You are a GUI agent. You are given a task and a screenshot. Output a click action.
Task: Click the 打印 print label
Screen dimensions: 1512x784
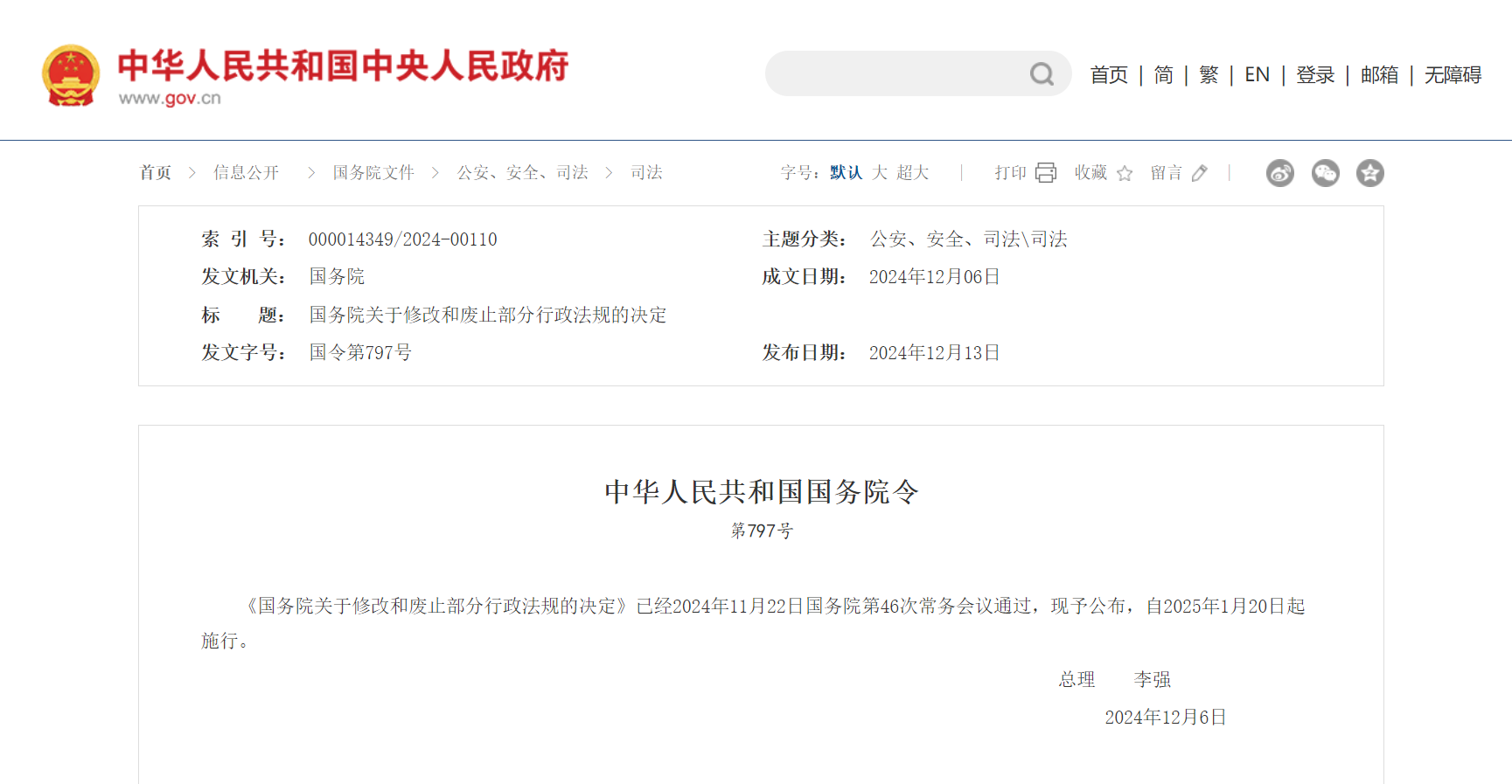pyautogui.click(x=1010, y=173)
